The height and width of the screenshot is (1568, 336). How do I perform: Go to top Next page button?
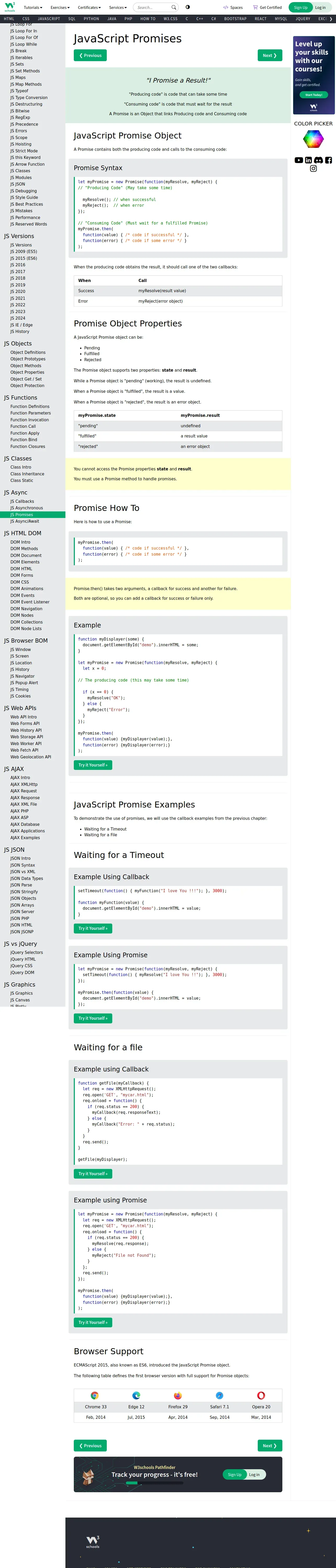coord(270,55)
